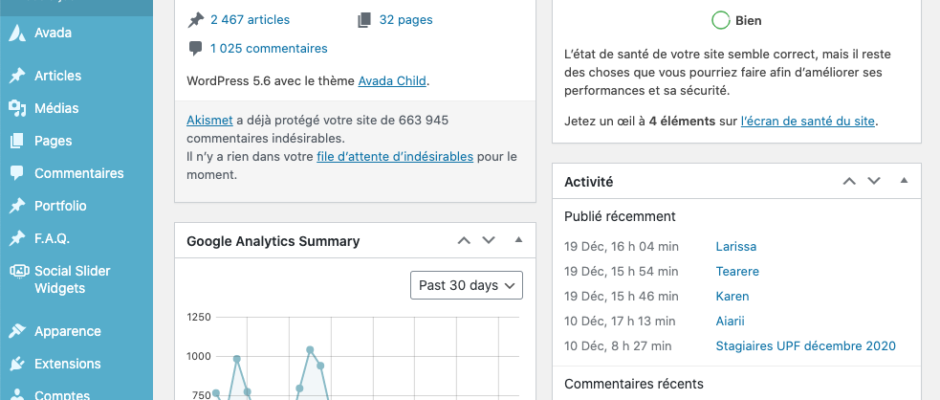
Task: Click the Social Slider Widgets icon
Action: point(19,271)
